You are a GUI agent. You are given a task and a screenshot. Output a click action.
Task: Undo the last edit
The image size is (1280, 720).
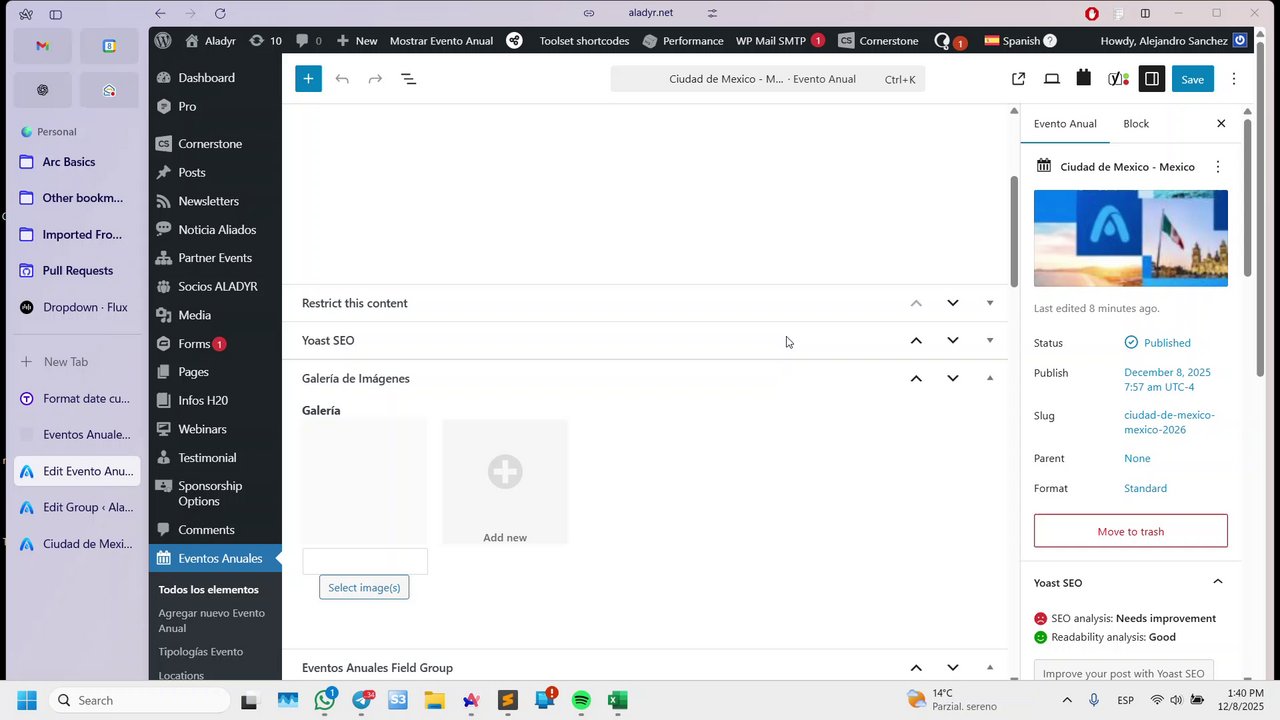(x=342, y=79)
